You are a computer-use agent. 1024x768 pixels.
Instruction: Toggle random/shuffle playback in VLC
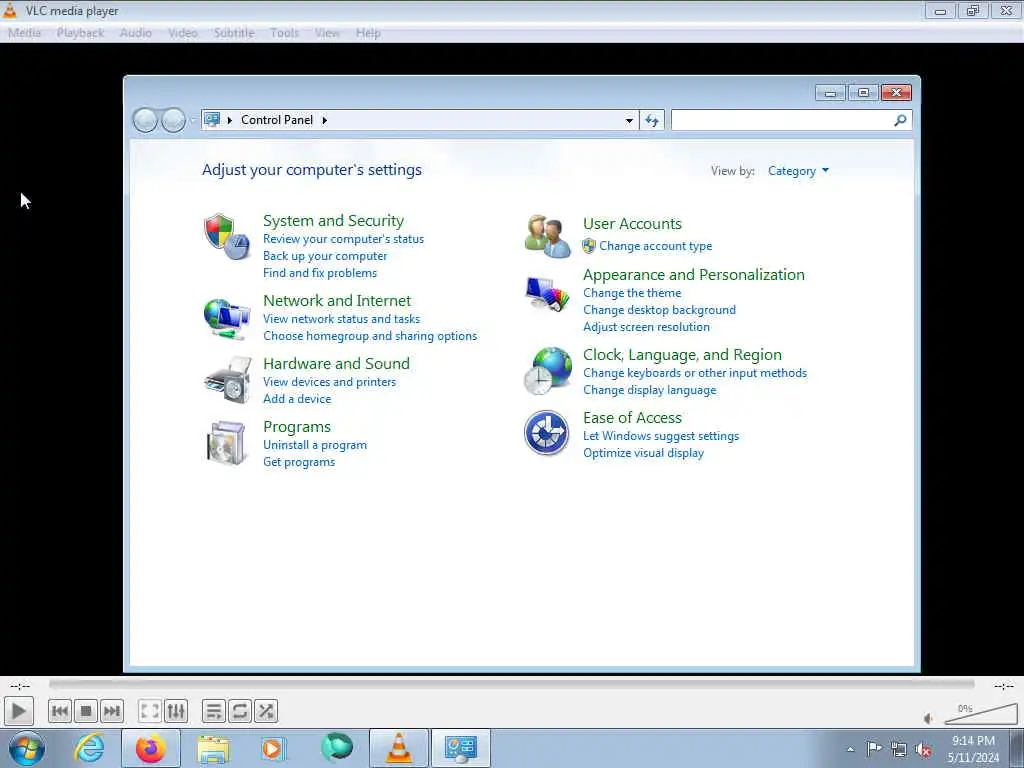coord(266,711)
